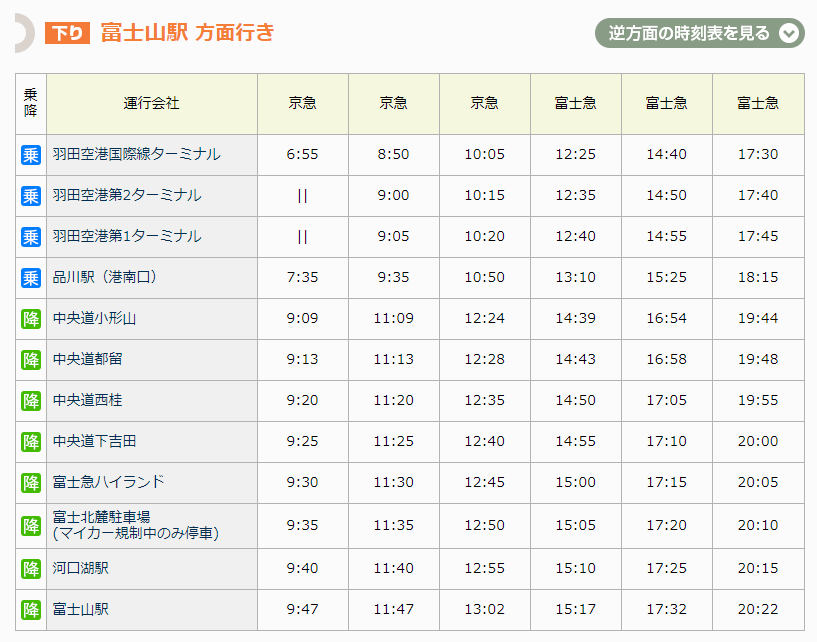Click the 12:28 time at 中央道都留

tap(485, 359)
